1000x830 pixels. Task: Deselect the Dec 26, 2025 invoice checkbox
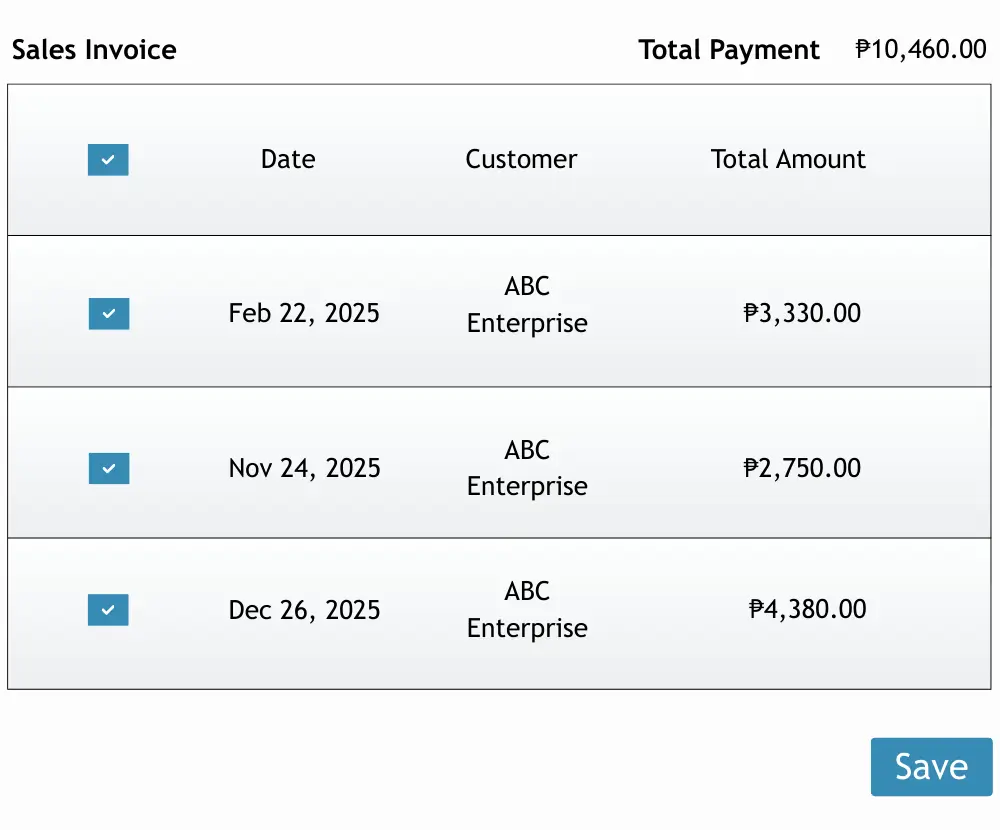click(x=108, y=610)
